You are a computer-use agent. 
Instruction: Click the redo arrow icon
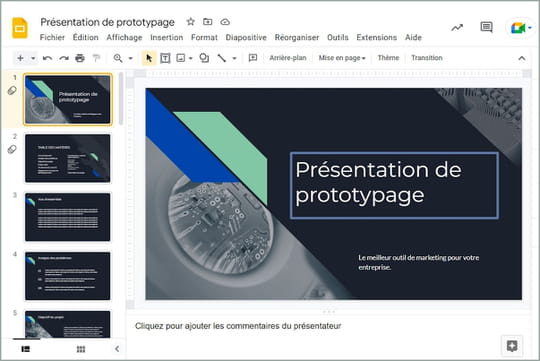[x=64, y=58]
